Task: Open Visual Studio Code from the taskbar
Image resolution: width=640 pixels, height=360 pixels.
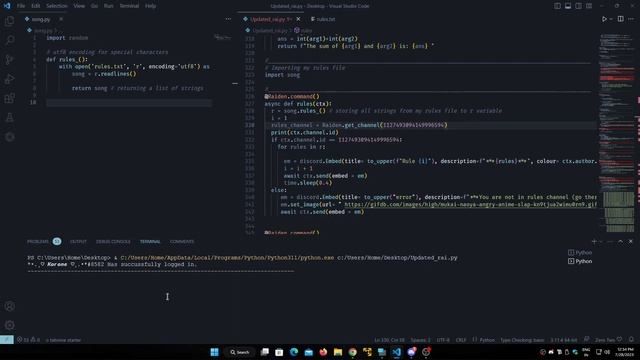Action: 396,352
